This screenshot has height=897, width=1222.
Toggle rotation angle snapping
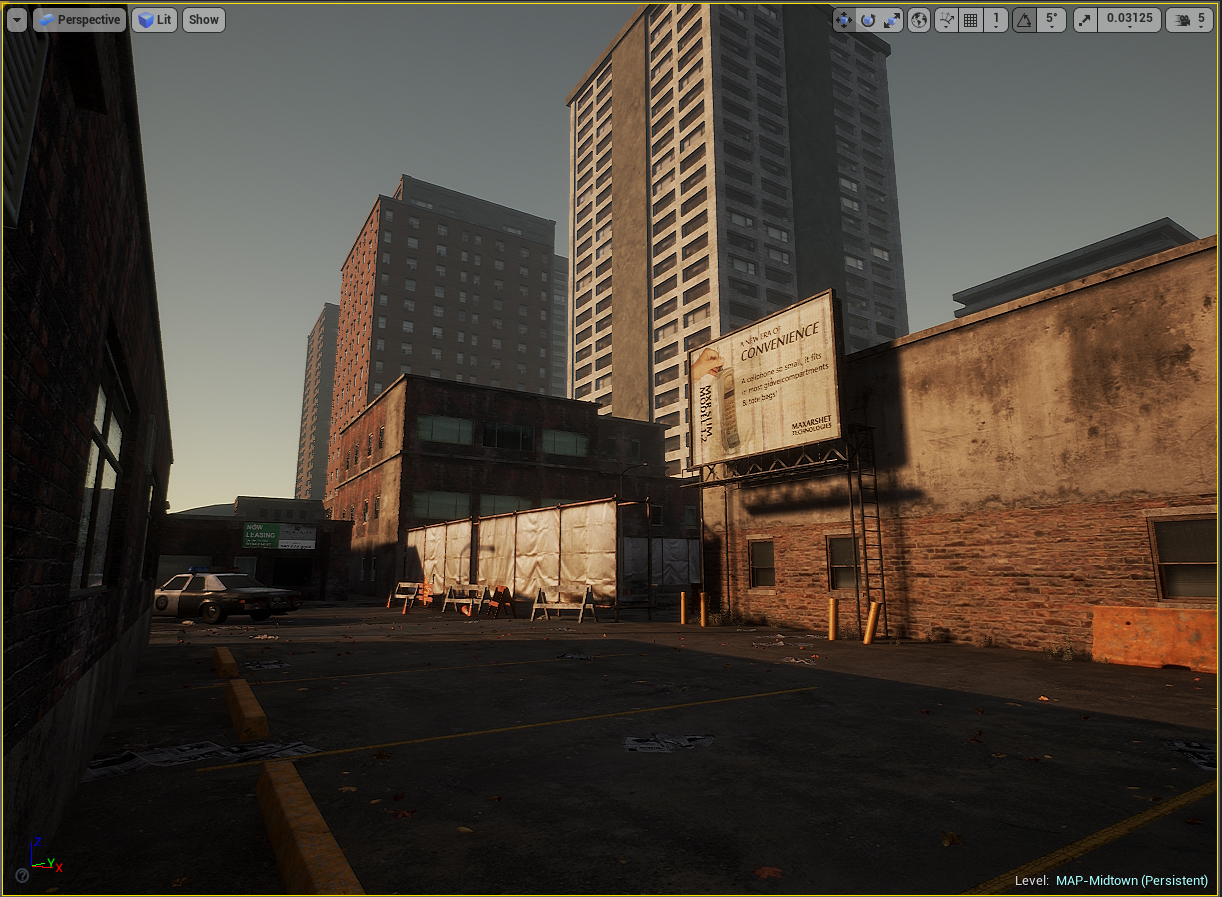1025,20
